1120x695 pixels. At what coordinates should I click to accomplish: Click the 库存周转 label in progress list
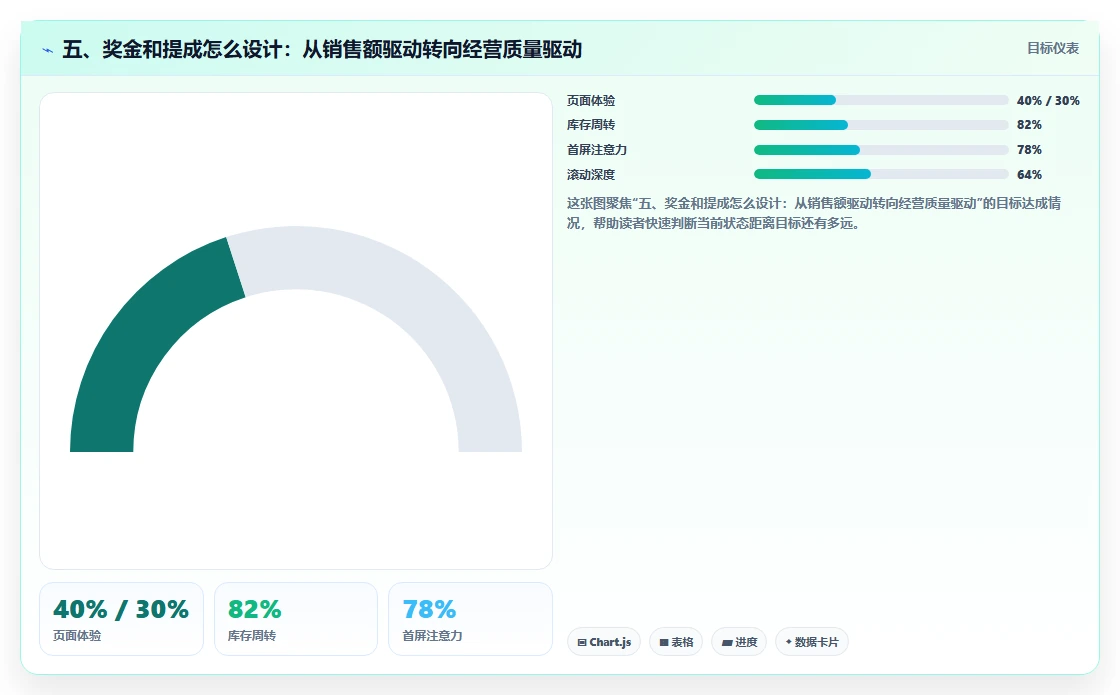pyautogui.click(x=591, y=125)
